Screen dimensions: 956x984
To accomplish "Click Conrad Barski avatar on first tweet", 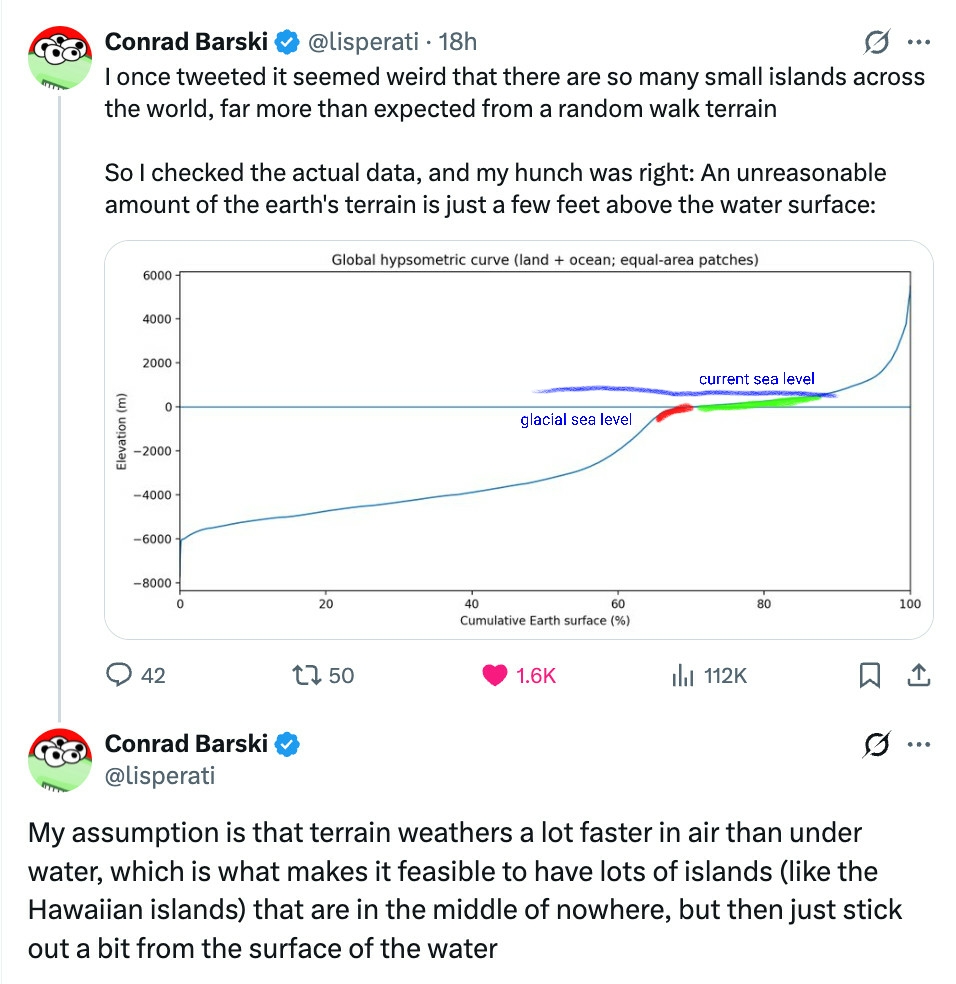I will point(60,60).
